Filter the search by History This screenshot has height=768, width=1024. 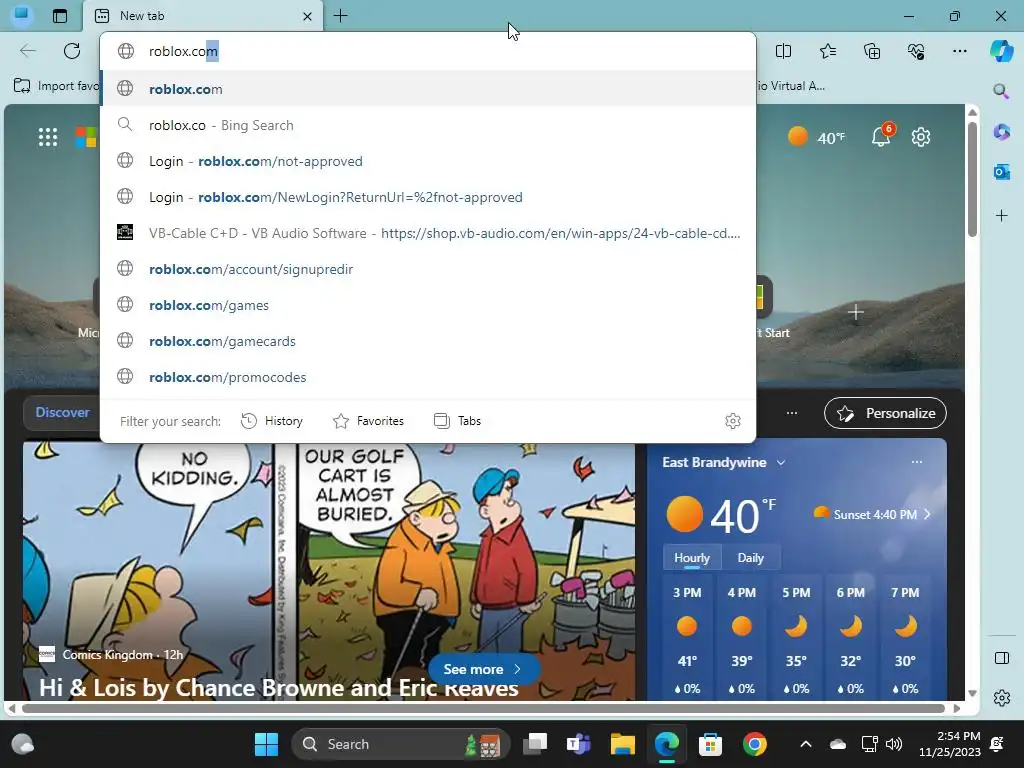(x=272, y=421)
